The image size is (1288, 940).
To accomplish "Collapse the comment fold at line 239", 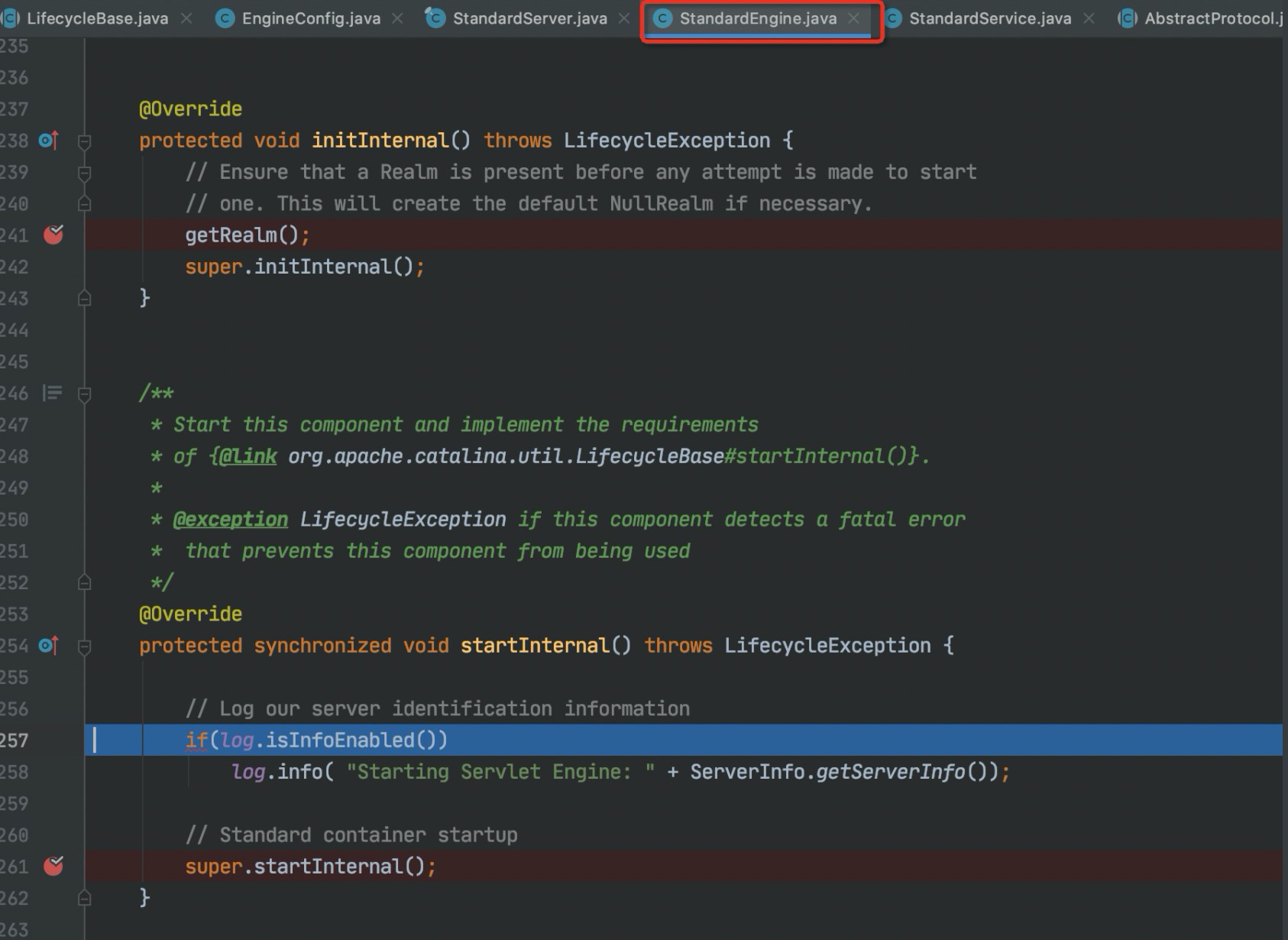I will [x=85, y=173].
